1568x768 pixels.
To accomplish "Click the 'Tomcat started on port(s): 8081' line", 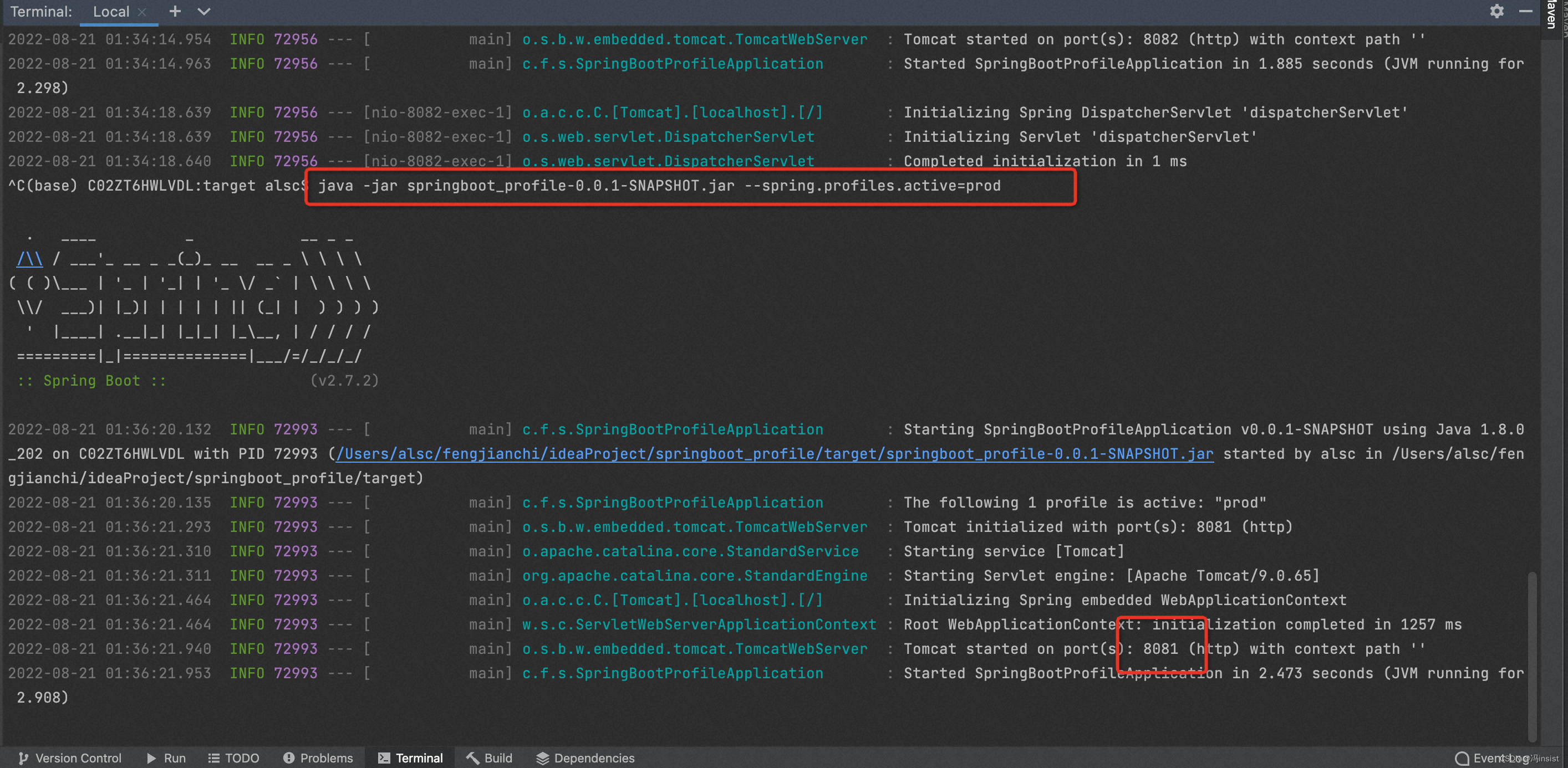I will (1164, 649).
